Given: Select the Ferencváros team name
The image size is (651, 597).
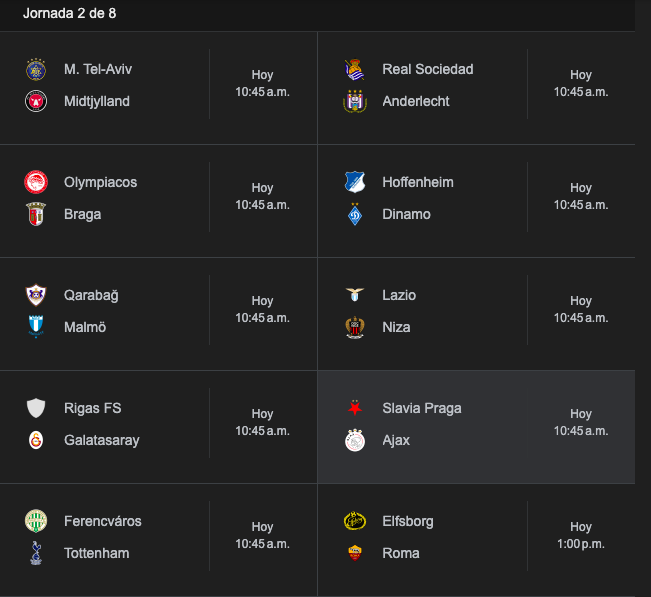Looking at the screenshot, I should click(x=103, y=521).
